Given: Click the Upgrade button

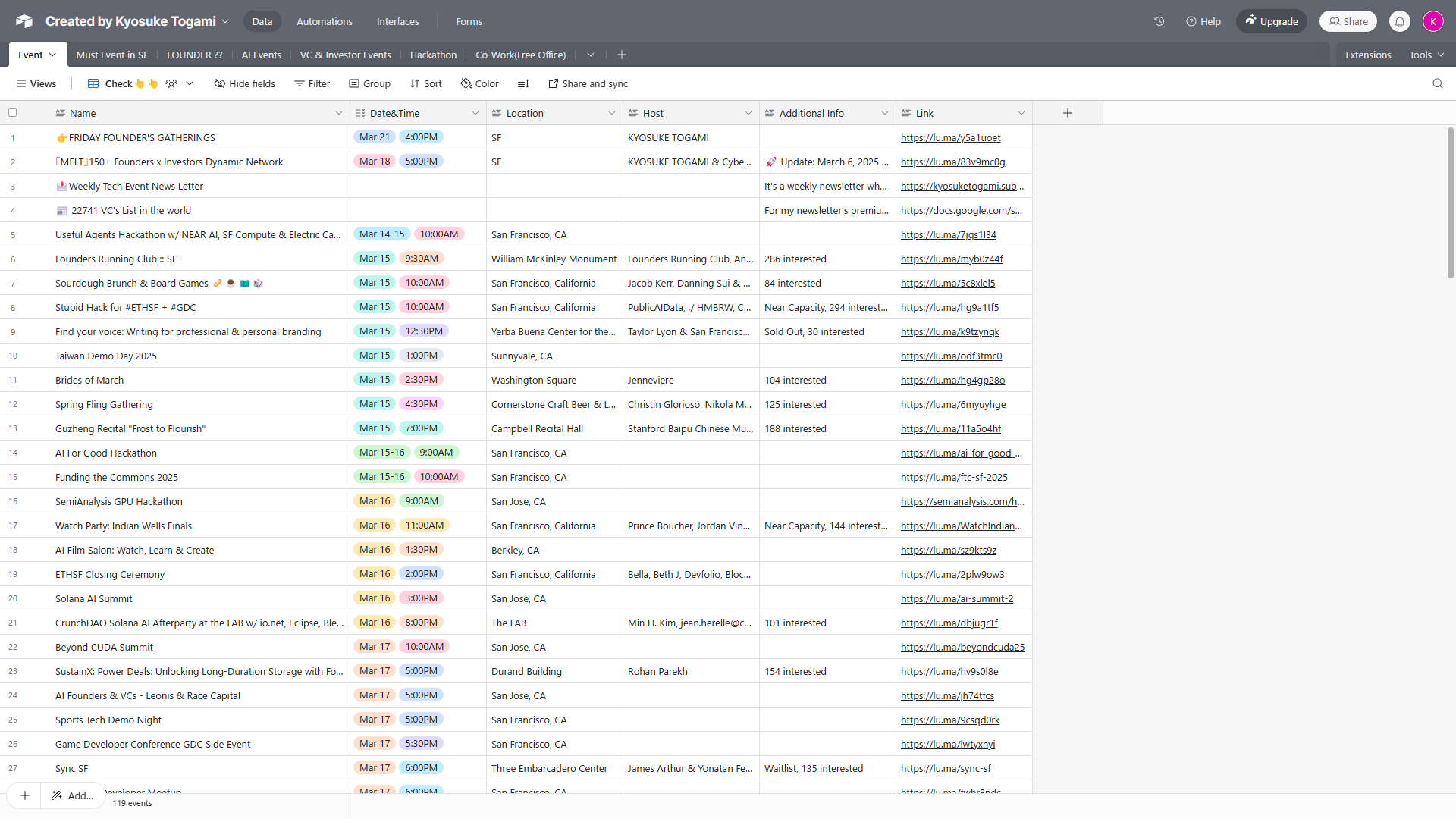Looking at the screenshot, I should (x=1272, y=21).
